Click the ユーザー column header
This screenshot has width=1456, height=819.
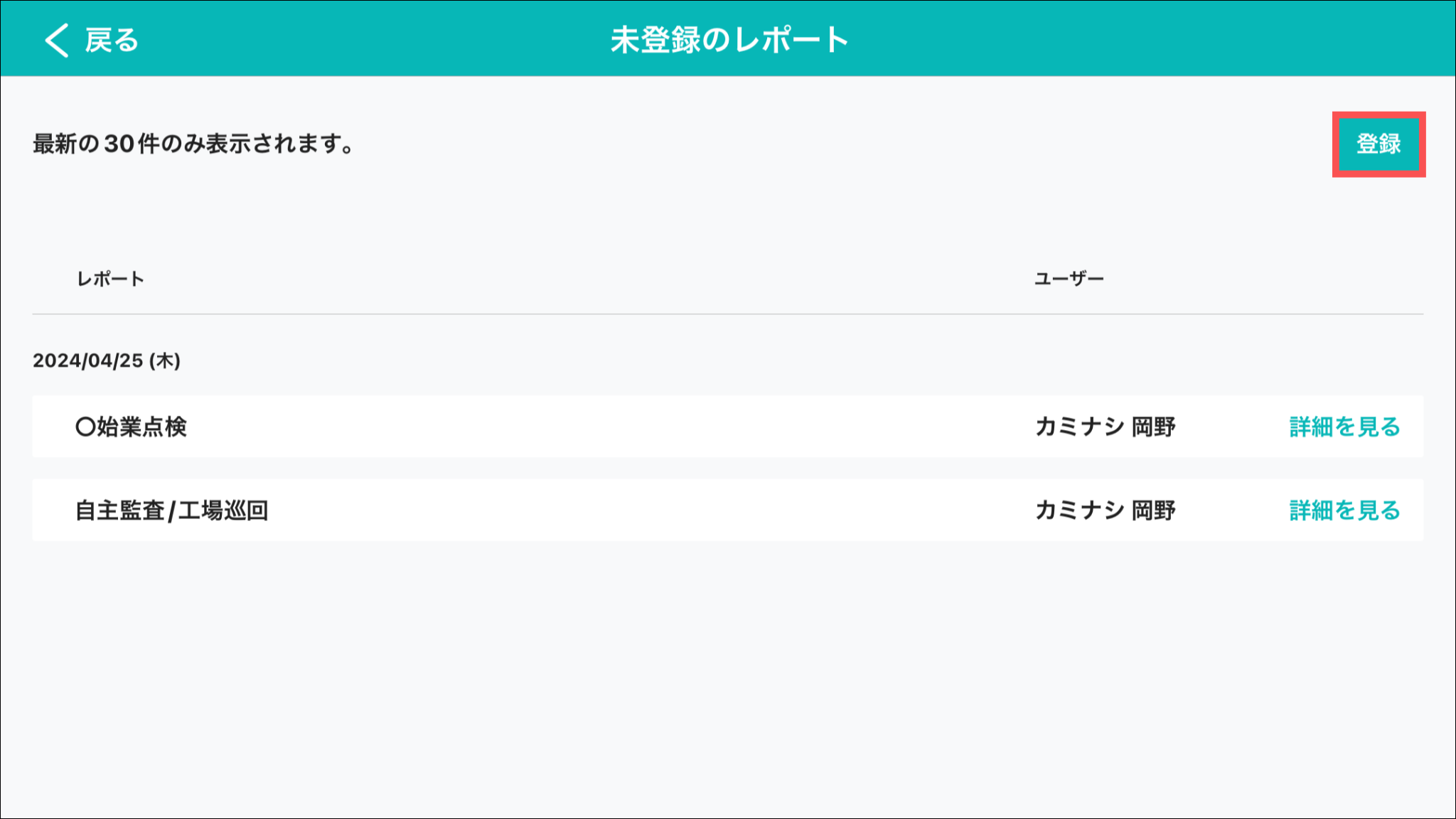click(1069, 279)
